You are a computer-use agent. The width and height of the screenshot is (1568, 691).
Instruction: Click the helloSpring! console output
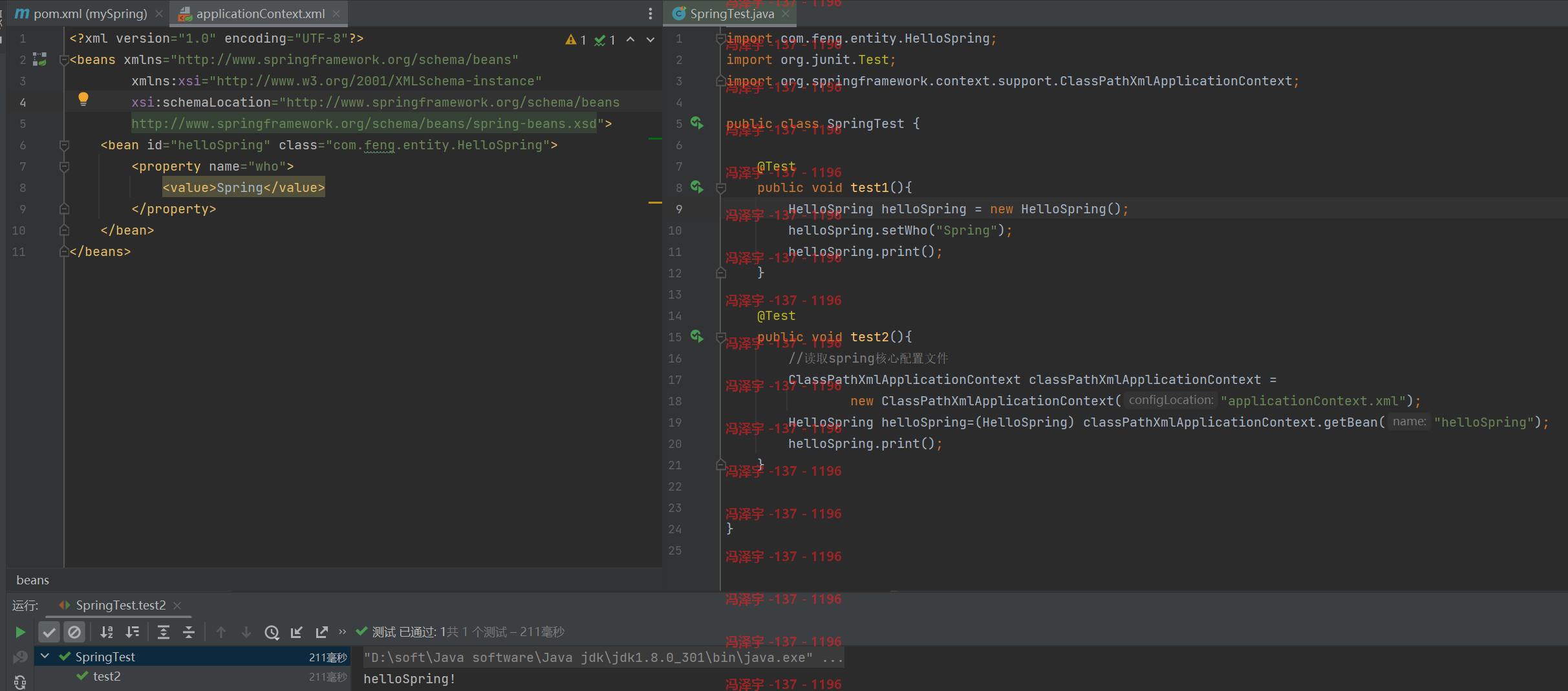[409, 679]
